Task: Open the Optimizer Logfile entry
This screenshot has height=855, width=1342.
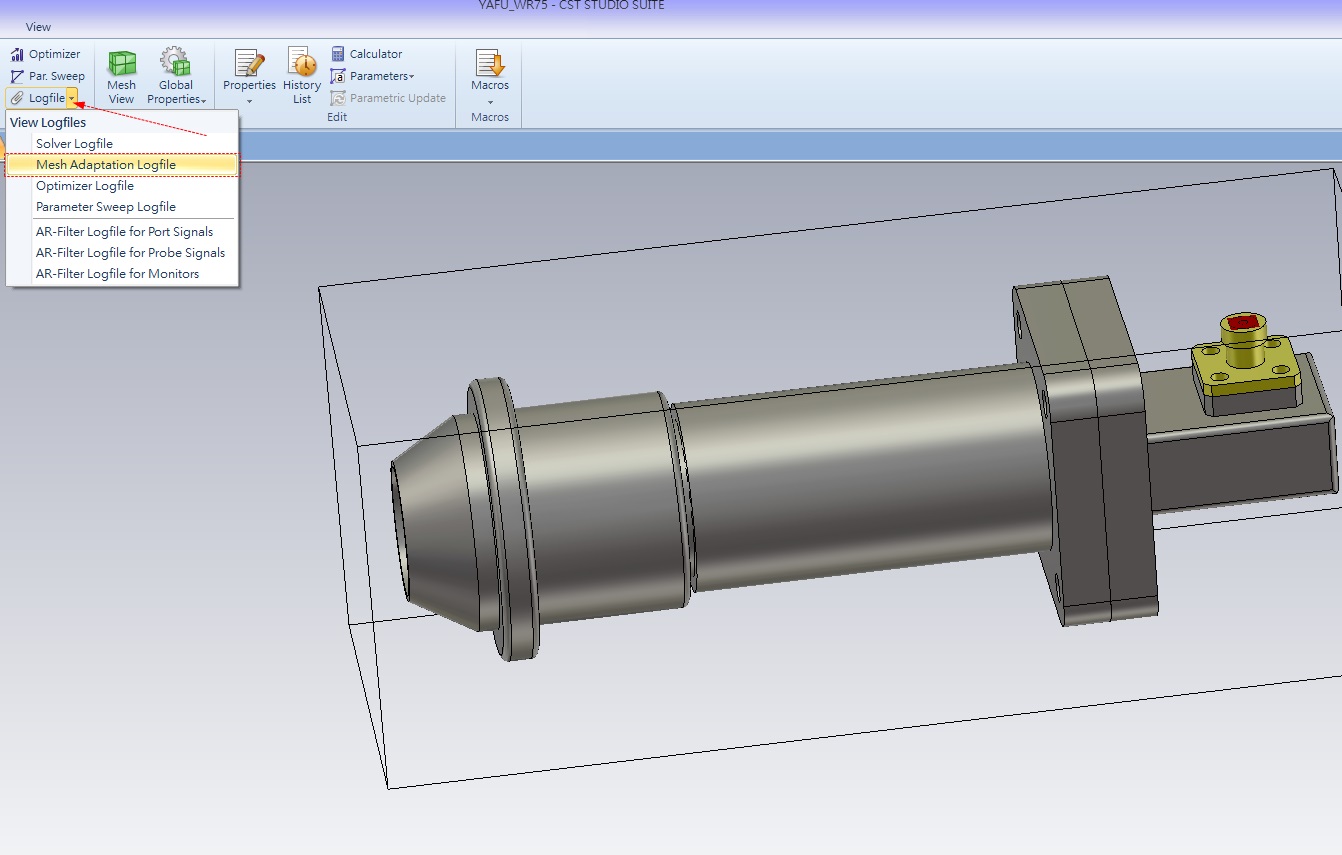Action: point(85,186)
